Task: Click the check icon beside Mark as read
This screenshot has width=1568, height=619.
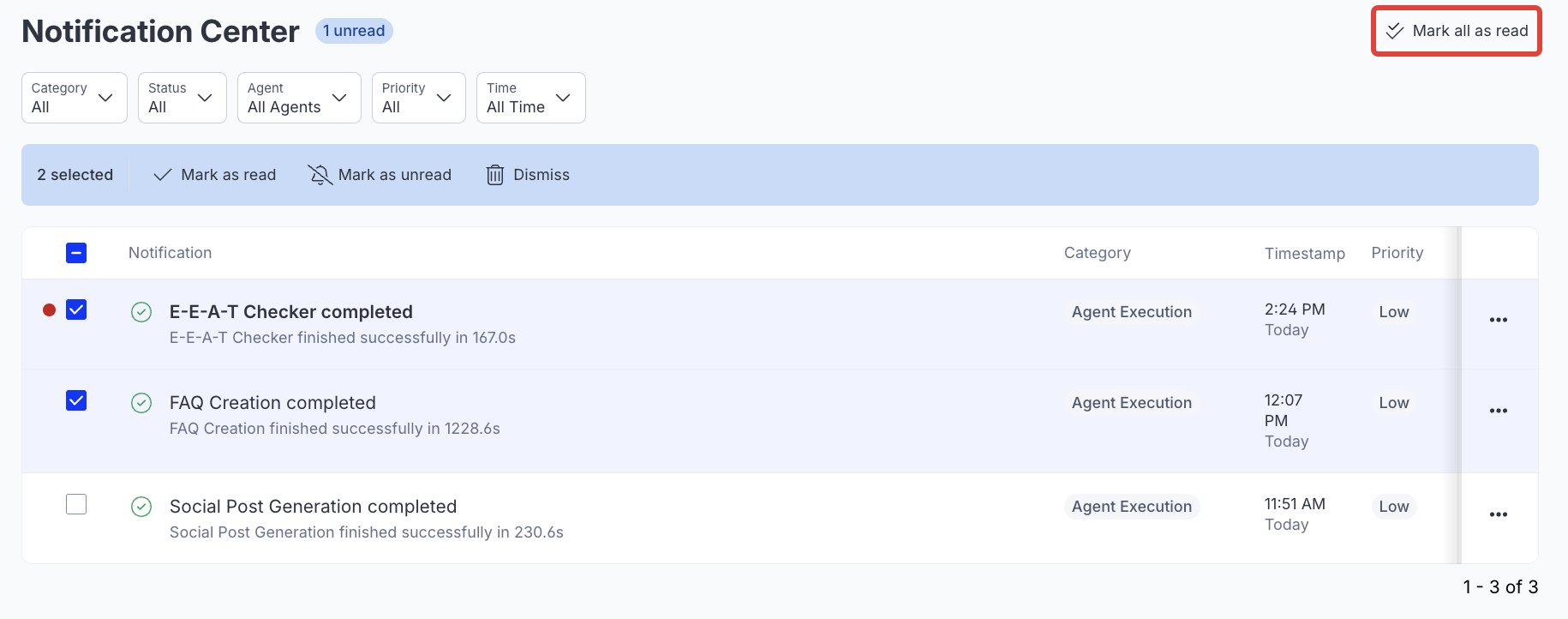Action: [163, 175]
